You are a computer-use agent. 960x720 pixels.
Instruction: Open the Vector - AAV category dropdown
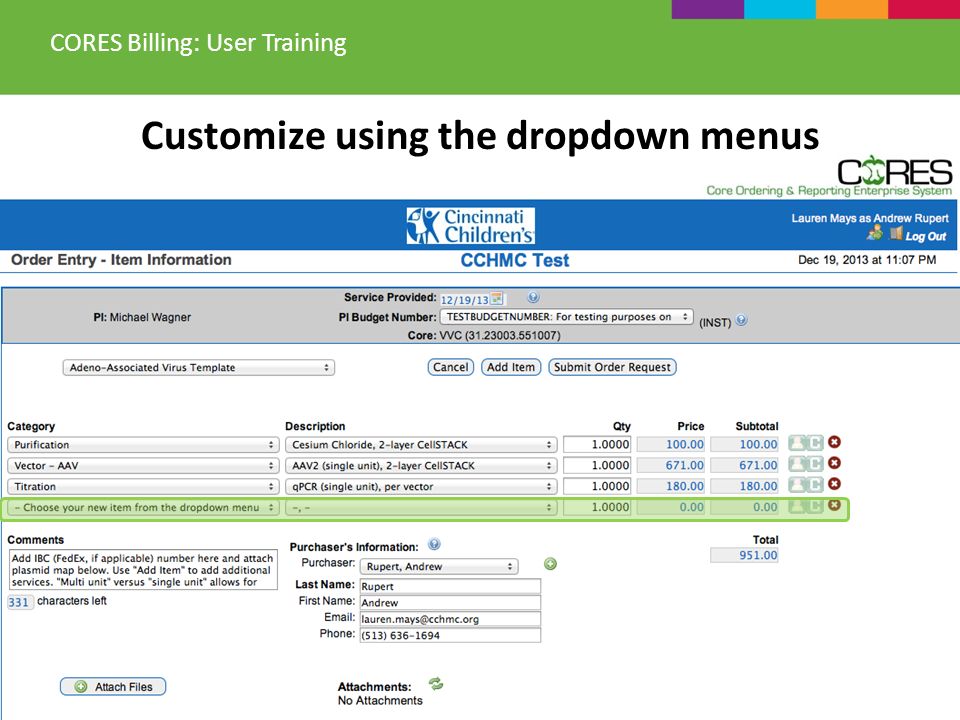pos(143,466)
